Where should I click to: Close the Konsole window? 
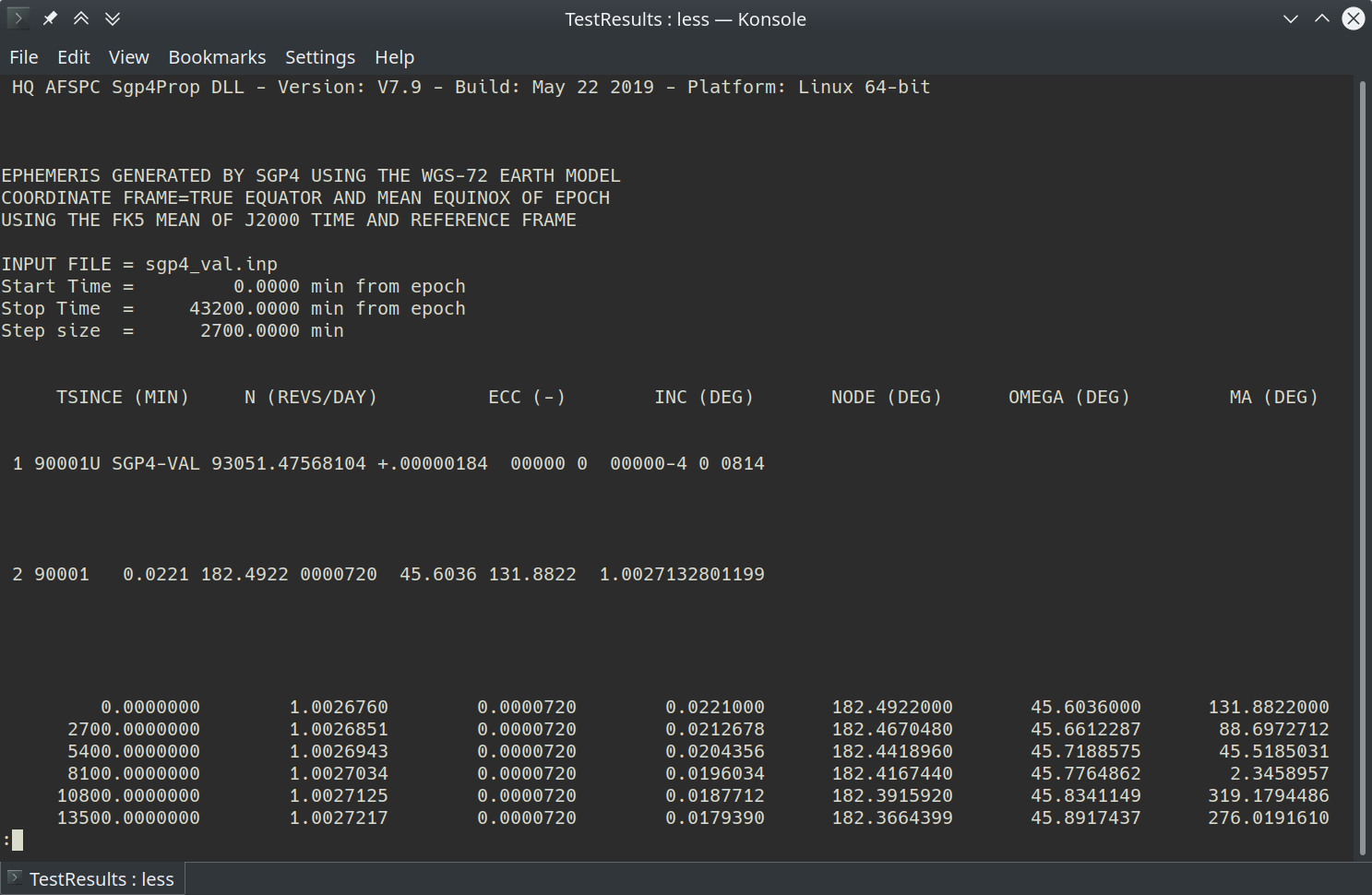tap(1353, 18)
